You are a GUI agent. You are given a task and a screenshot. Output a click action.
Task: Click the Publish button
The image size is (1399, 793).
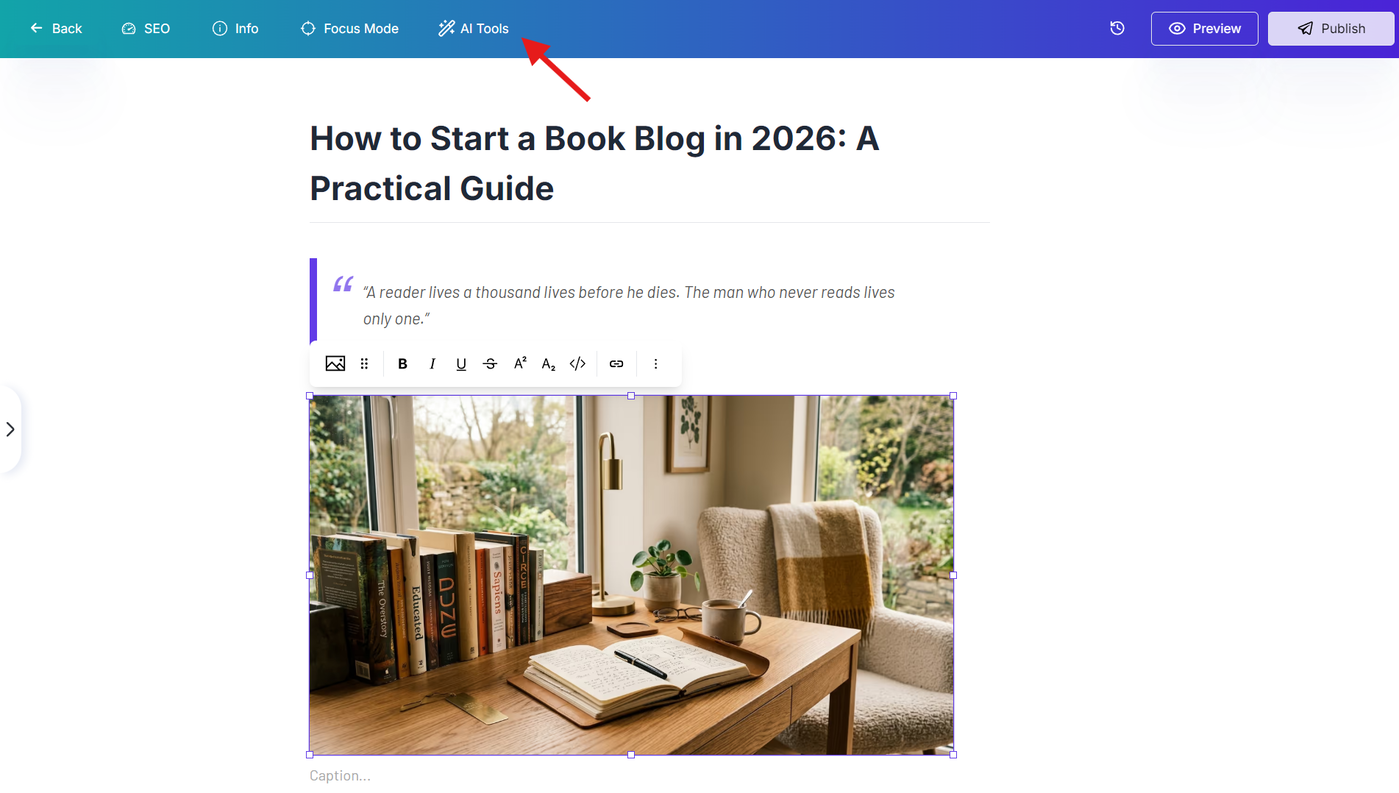point(1331,28)
